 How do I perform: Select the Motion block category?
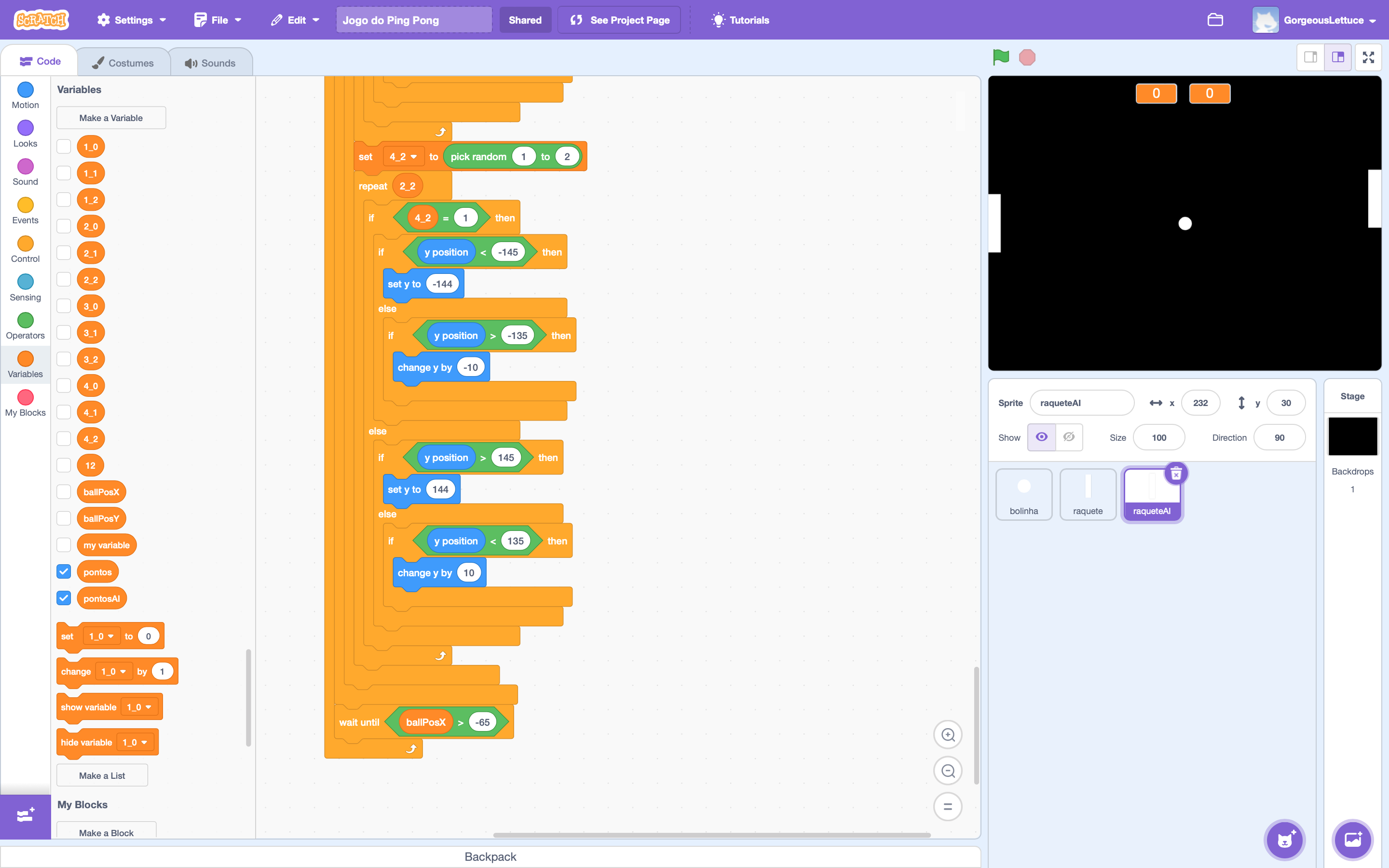point(25,95)
